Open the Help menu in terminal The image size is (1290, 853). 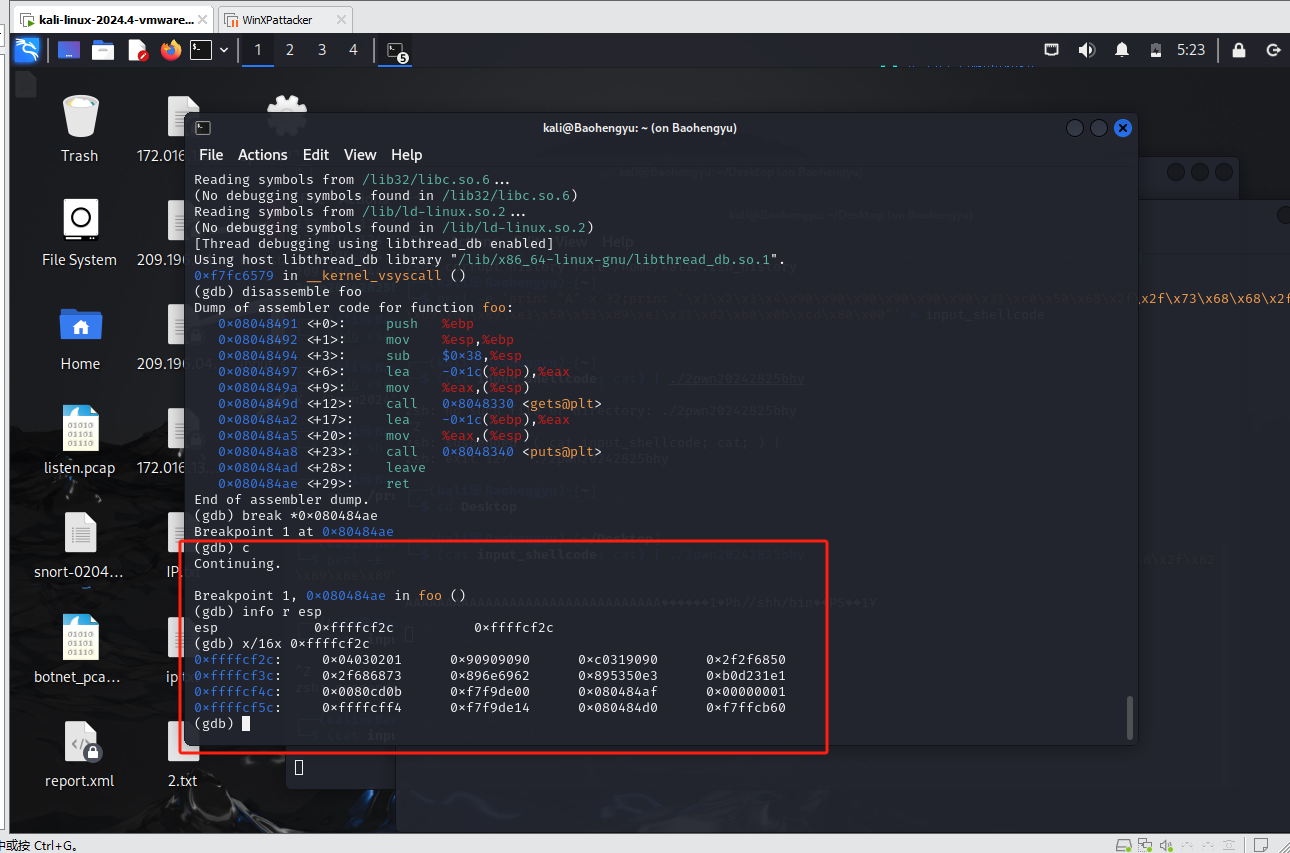click(x=406, y=155)
